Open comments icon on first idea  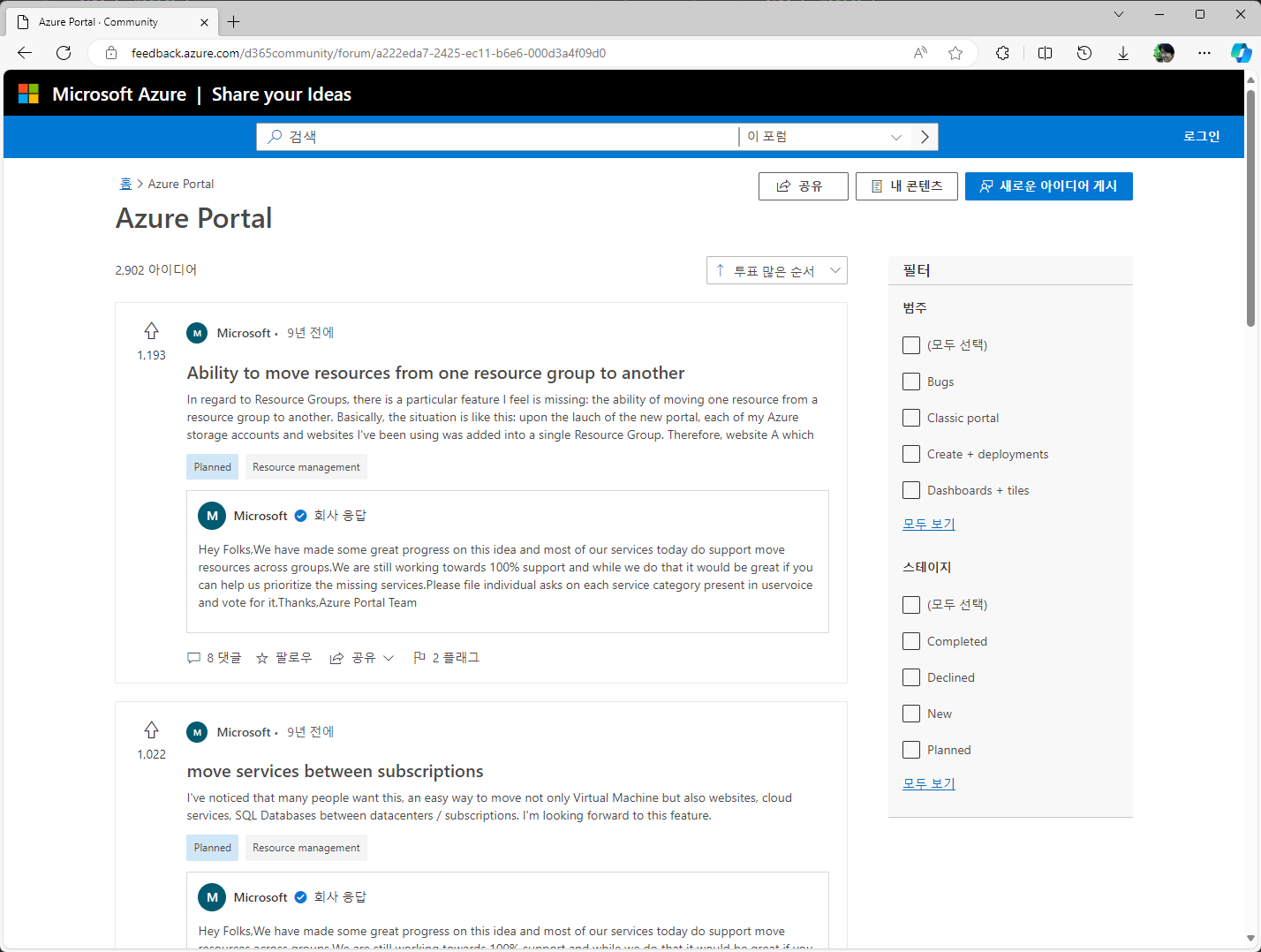[194, 658]
